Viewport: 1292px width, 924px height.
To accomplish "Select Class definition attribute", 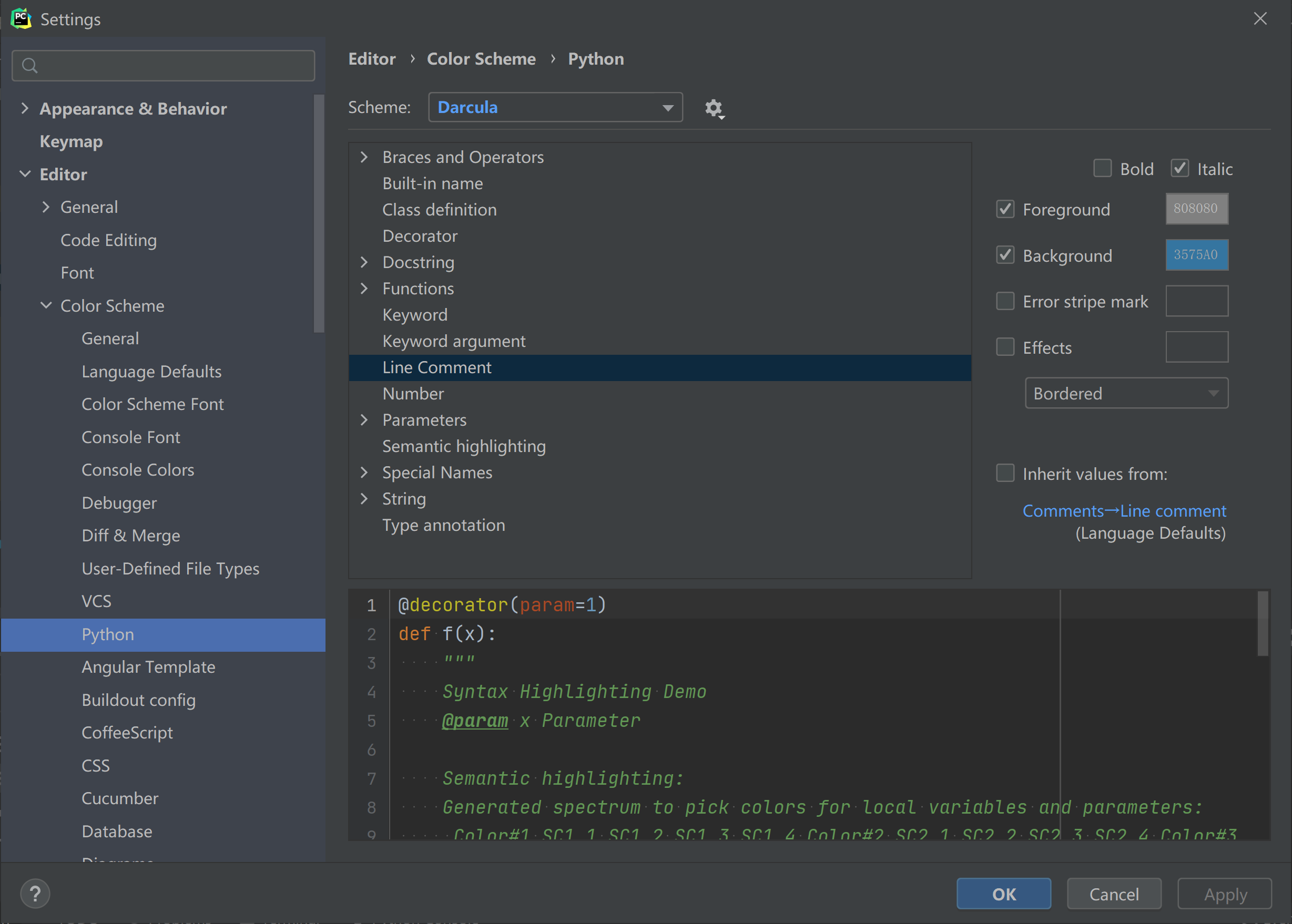I will tap(440, 210).
